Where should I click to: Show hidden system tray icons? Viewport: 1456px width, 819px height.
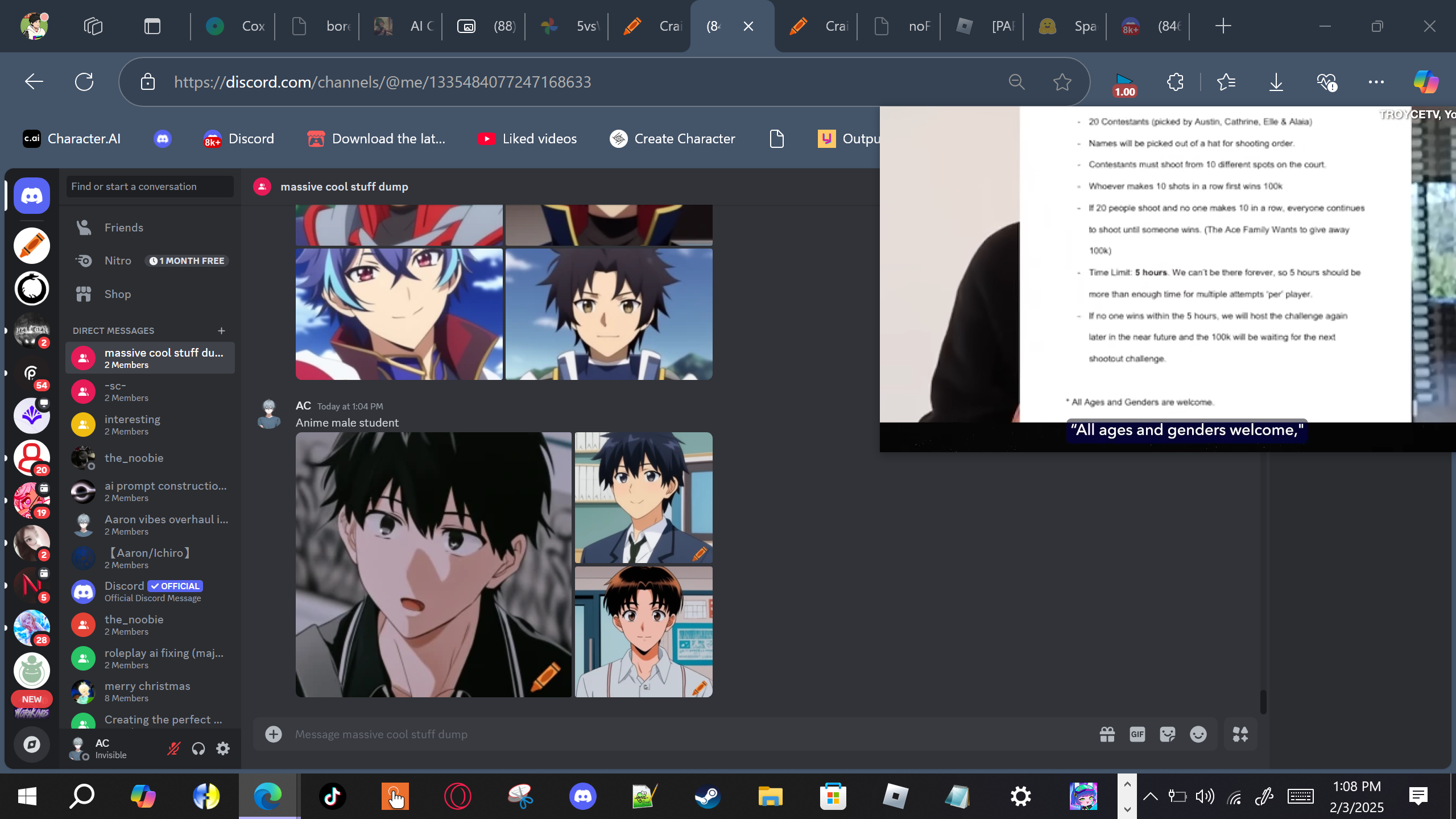(x=1150, y=796)
